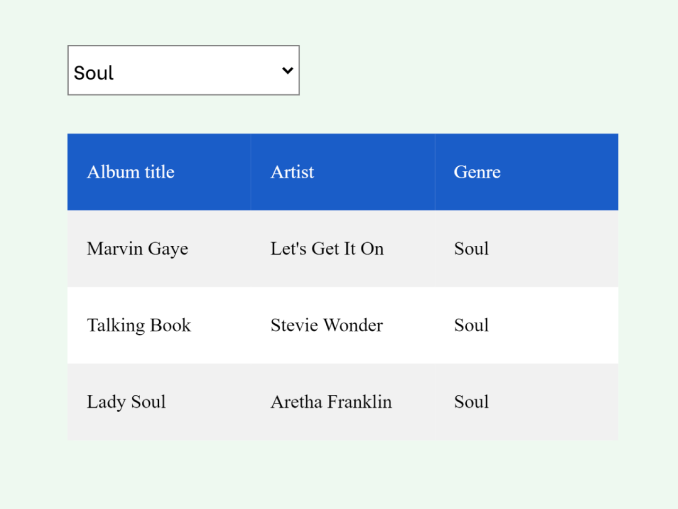Image resolution: width=678 pixels, height=509 pixels.
Task: Click Soul genre in Lady Soul row
Action: click(x=471, y=402)
